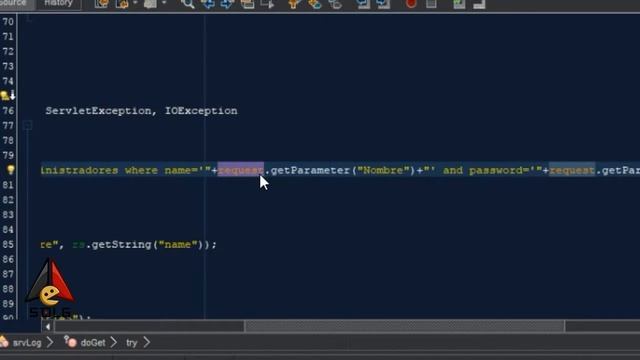Expand the chevron after doGet breadcrumb

[x=113, y=342]
